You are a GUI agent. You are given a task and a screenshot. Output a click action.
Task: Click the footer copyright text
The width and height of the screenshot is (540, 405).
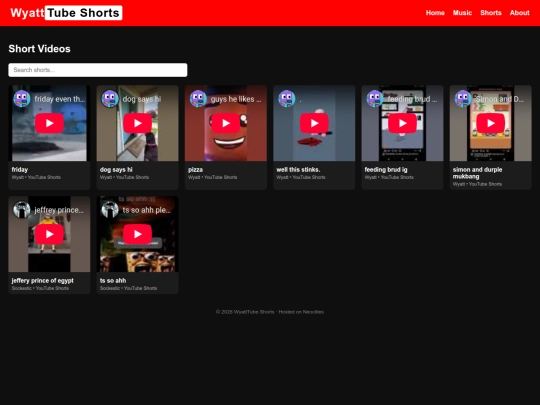point(270,312)
